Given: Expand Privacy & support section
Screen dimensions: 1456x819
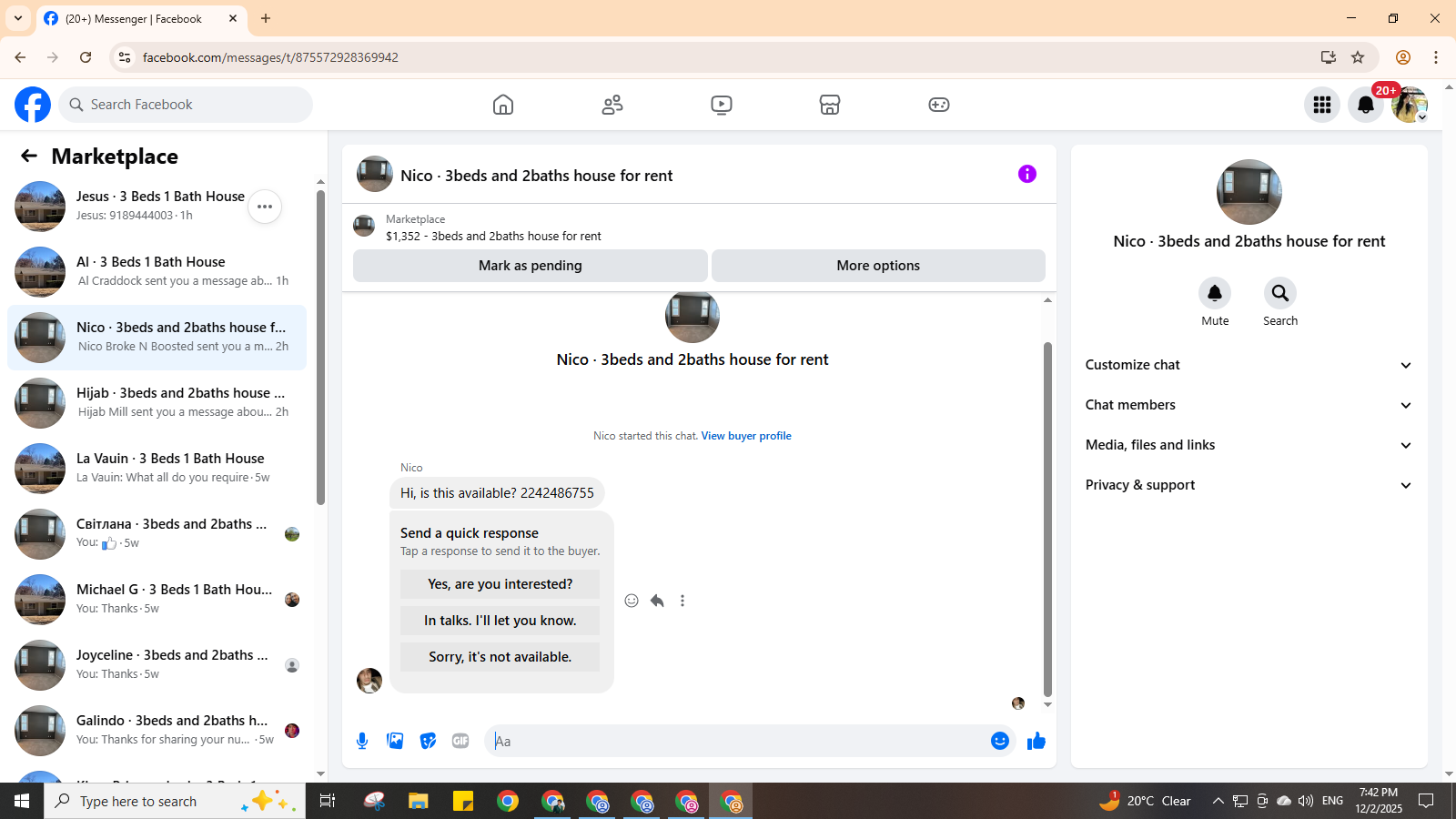Looking at the screenshot, I should tap(1249, 485).
